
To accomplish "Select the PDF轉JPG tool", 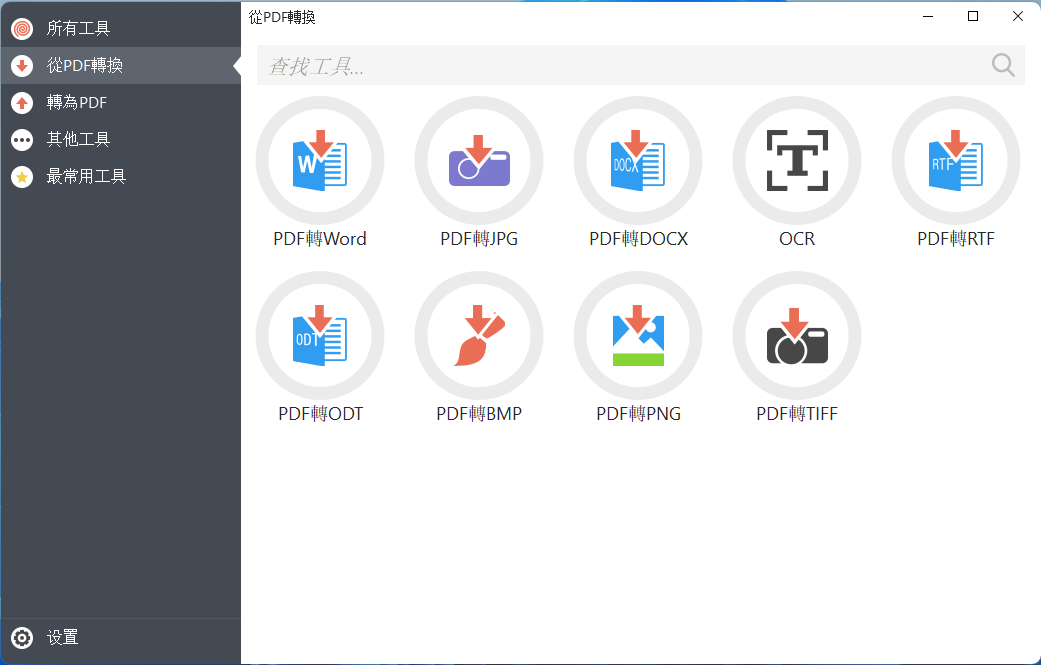I will [479, 160].
